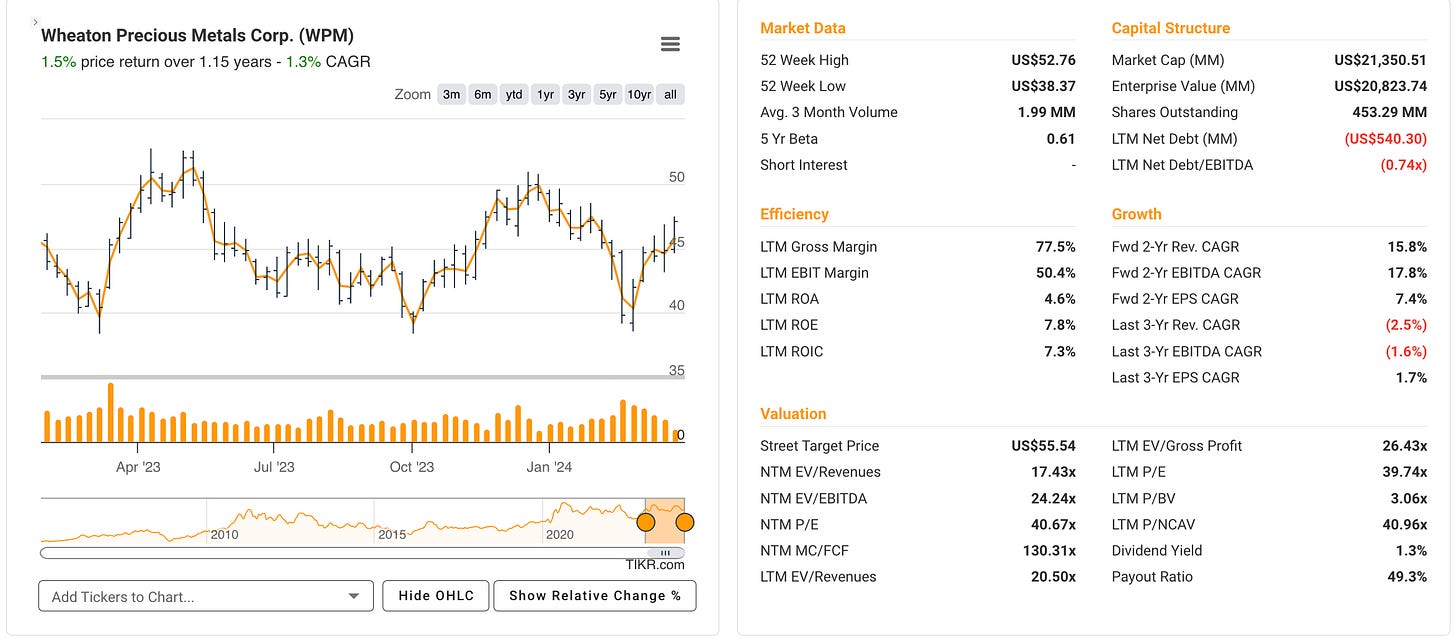The height and width of the screenshot is (641, 1456).
Task: Click the navigator scrollbar grip handle
Action: [x=665, y=552]
